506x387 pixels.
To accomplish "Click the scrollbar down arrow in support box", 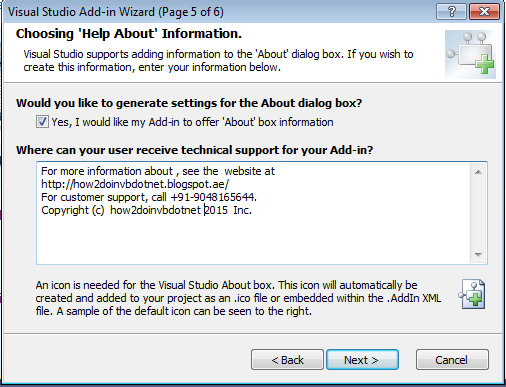I will [478, 255].
